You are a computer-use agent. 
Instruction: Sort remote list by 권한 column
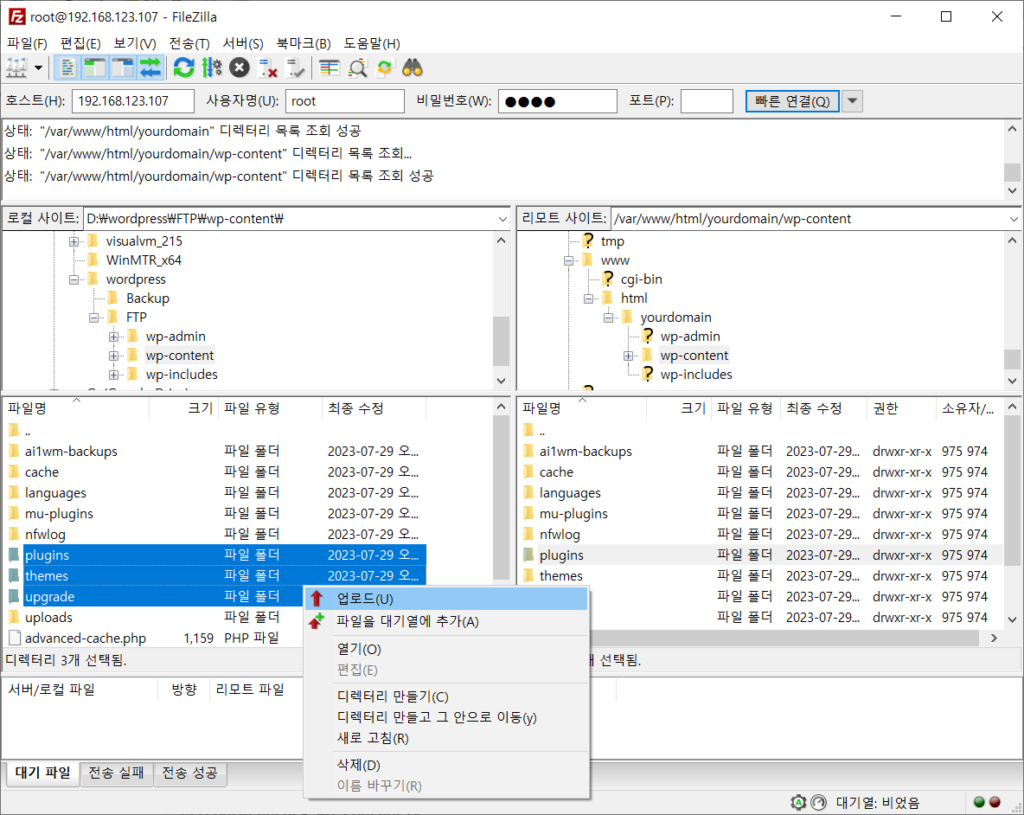pos(902,409)
